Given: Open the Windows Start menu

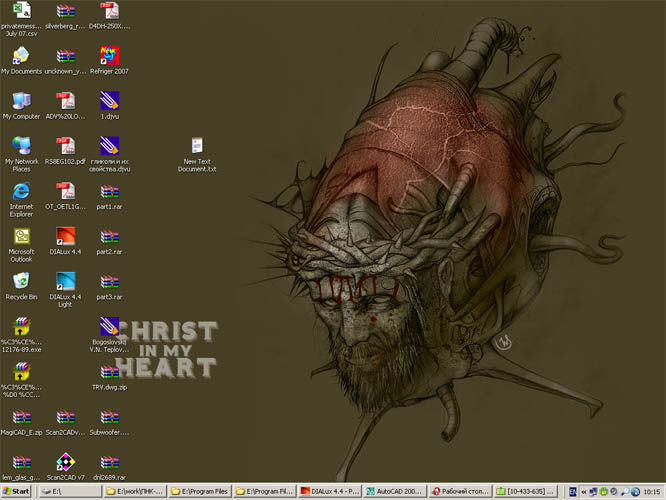Looking at the screenshot, I should click(17, 491).
